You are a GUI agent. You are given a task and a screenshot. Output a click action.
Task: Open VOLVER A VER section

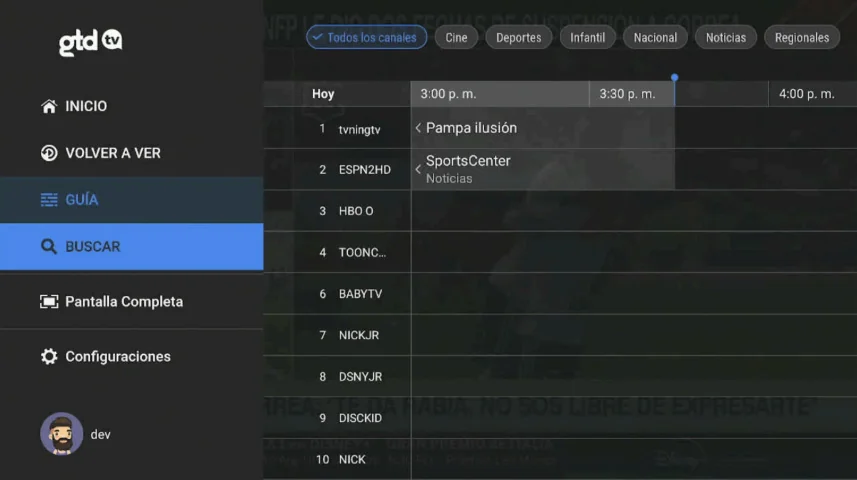(x=132, y=153)
